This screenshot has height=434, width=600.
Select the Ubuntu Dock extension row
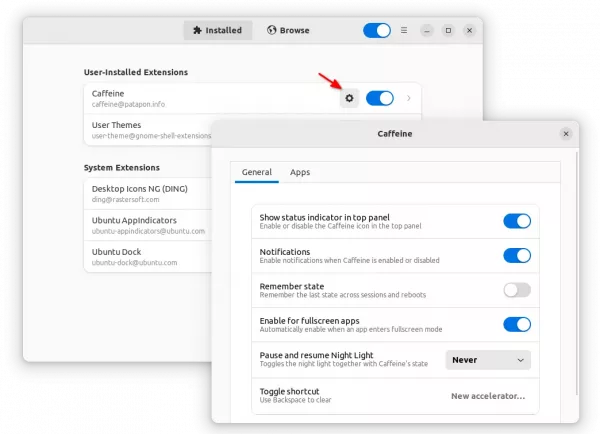[148, 256]
